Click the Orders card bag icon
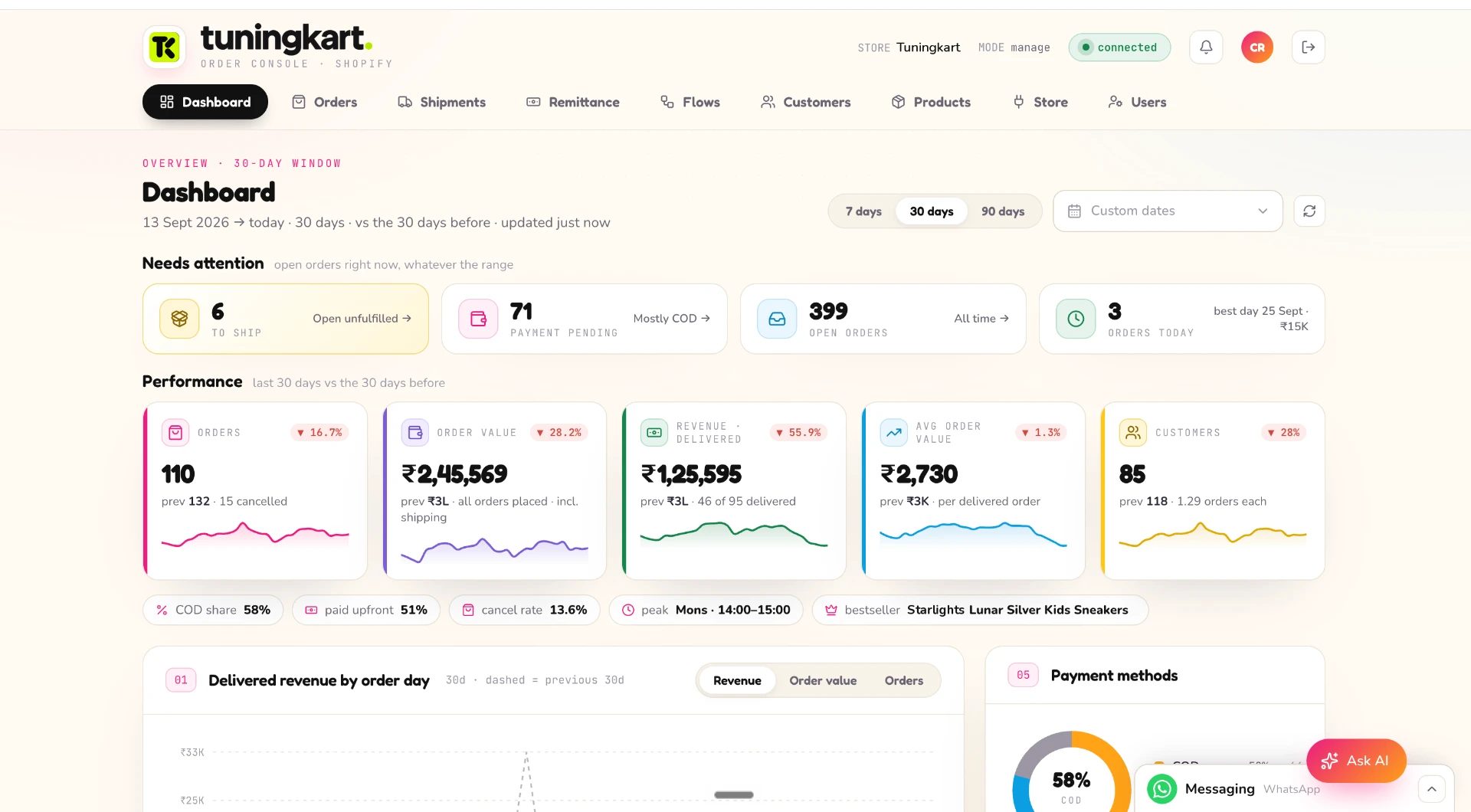The height and width of the screenshot is (812, 1471). [175, 432]
